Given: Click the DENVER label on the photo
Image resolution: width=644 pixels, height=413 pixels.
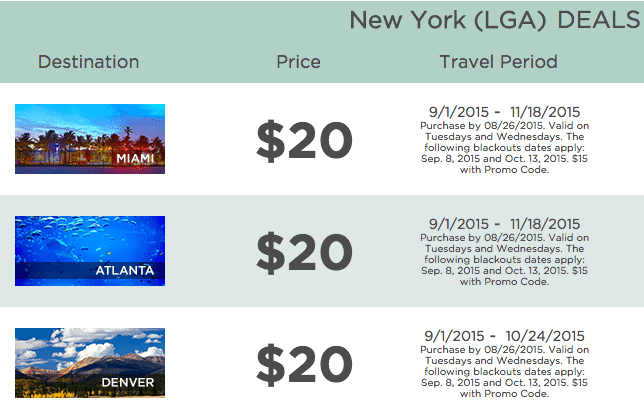Looking at the screenshot, I should click(128, 382).
